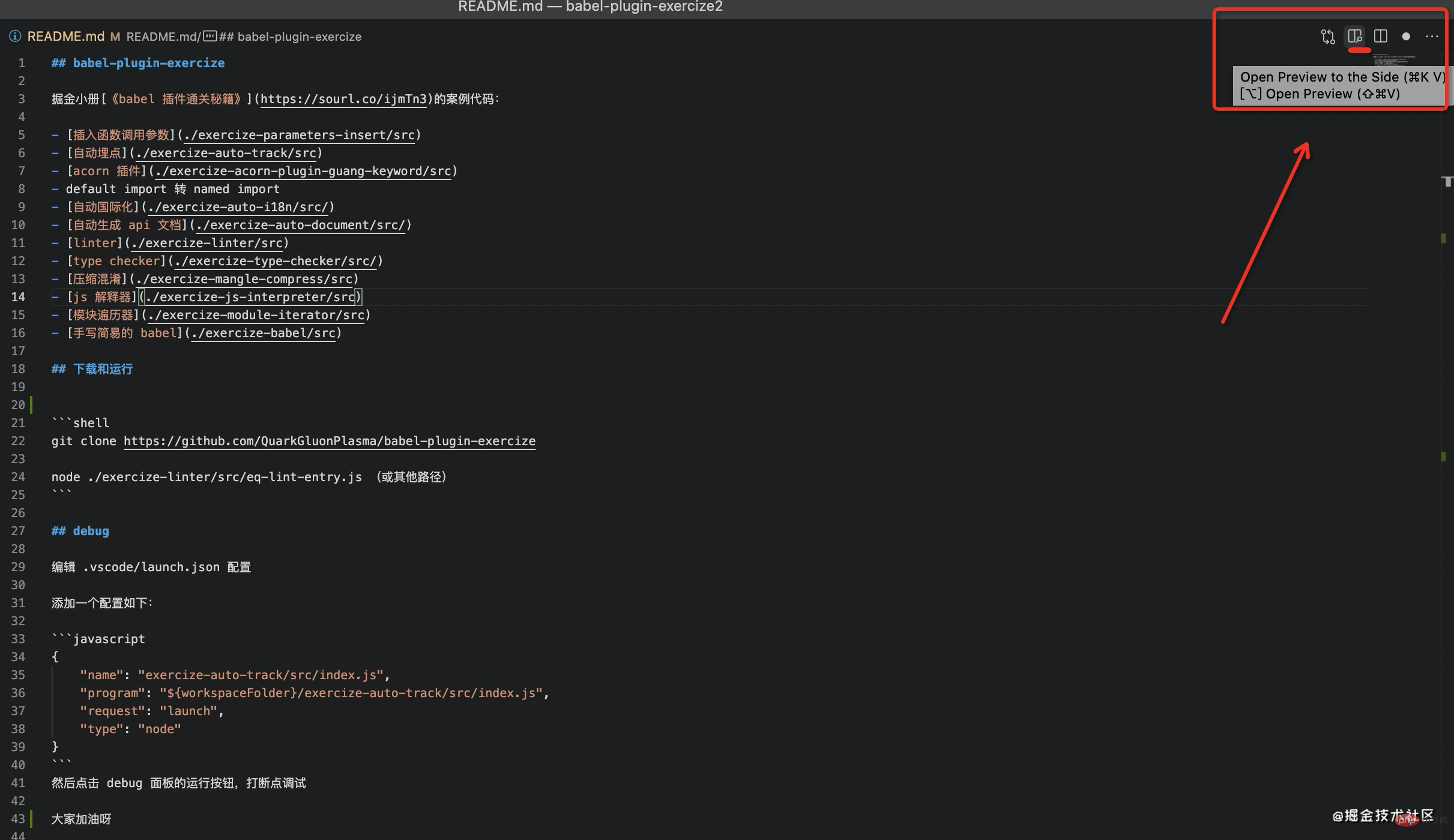Viewport: 1454px width, 840px height.
Task: Select the README.md breadcrumb file name
Action: (66, 37)
